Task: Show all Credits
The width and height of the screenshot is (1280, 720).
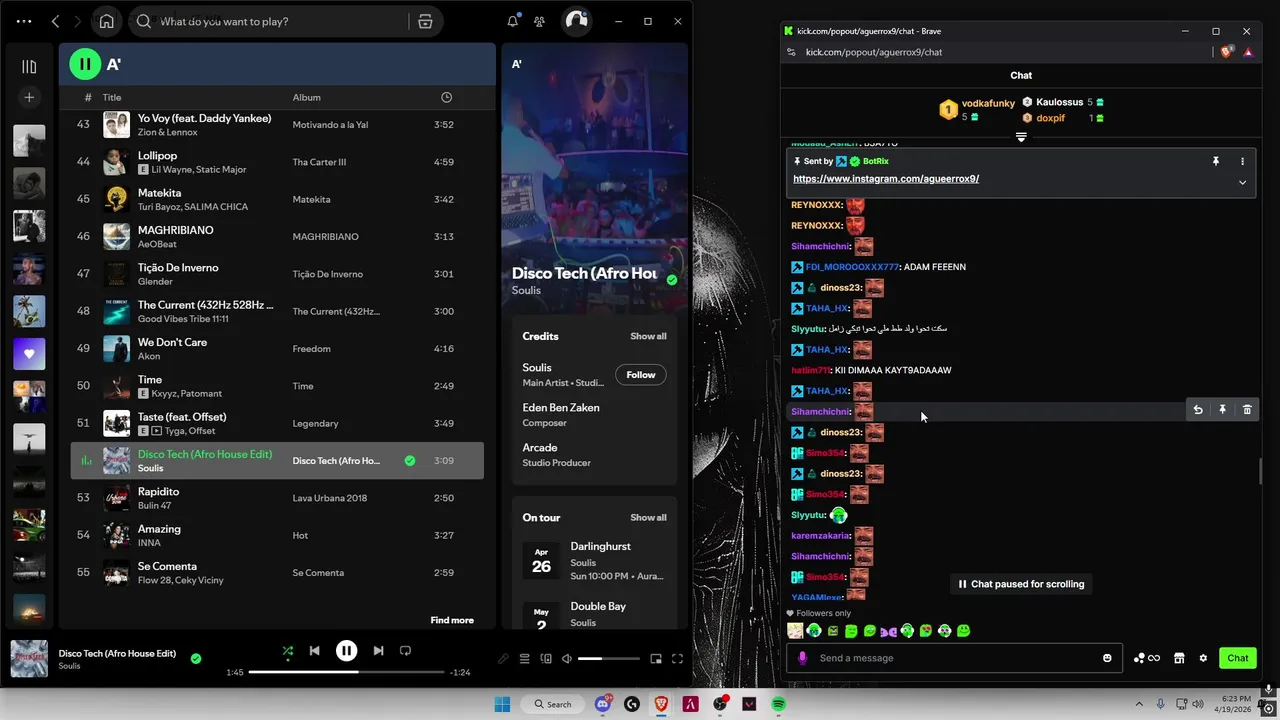Action: tap(648, 336)
